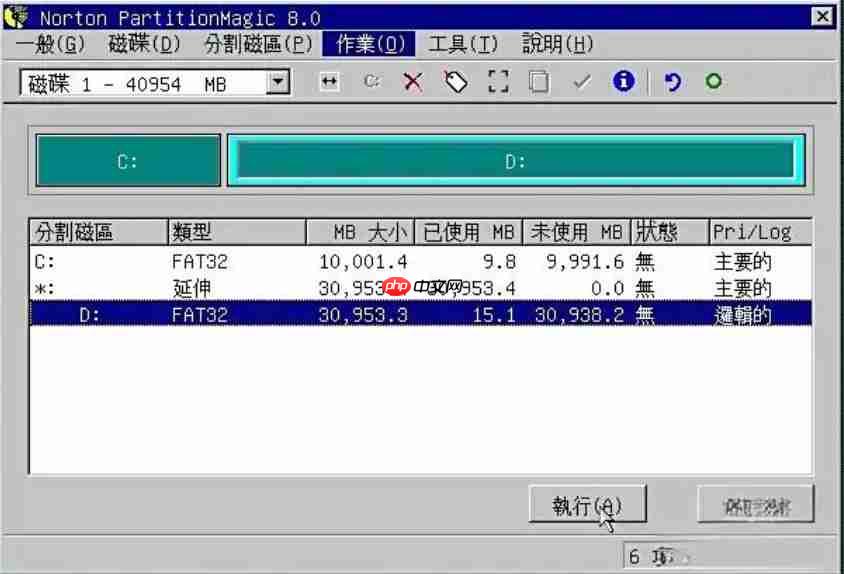Click the grey checkmark check icon
This screenshot has width=844, height=574.
(582, 82)
